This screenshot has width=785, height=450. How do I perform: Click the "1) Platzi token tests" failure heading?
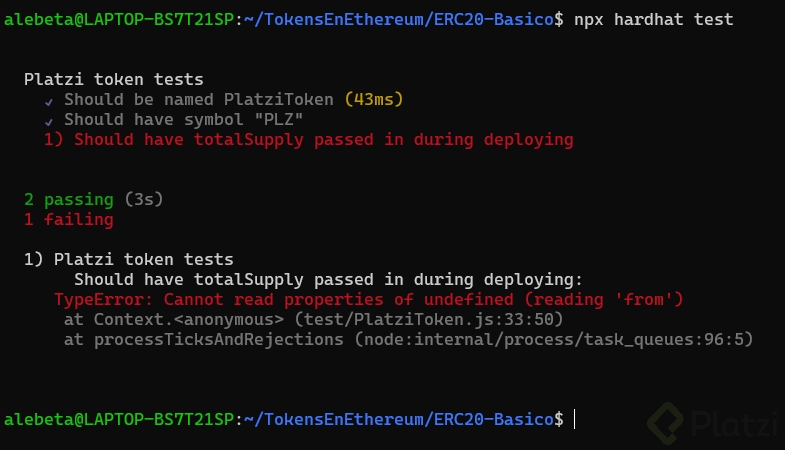coord(128,259)
